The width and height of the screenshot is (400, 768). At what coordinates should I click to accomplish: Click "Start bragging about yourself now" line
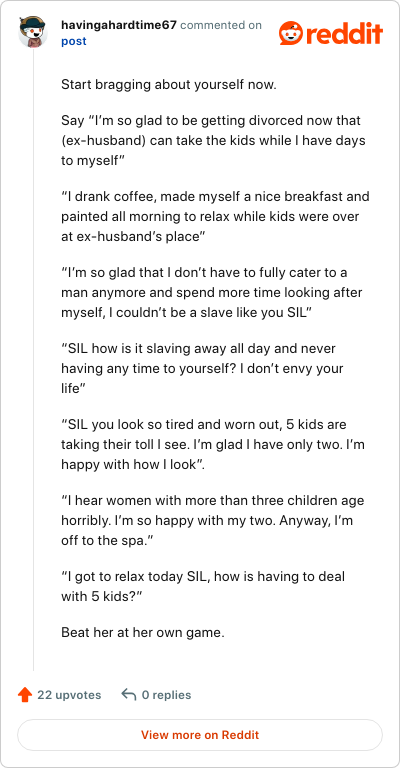[x=169, y=85]
